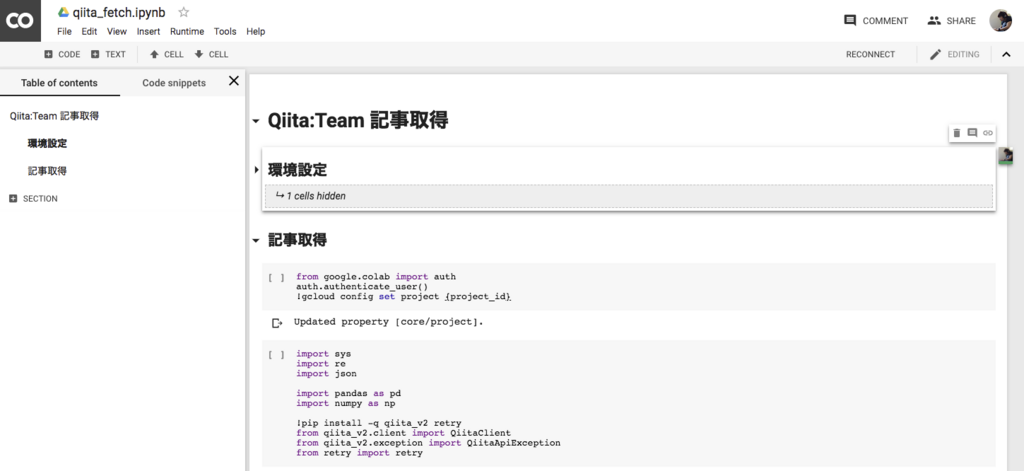This screenshot has height=471, width=1024.
Task: Collapse the Qiita:Team 記事取得 heading
Action: (x=255, y=122)
